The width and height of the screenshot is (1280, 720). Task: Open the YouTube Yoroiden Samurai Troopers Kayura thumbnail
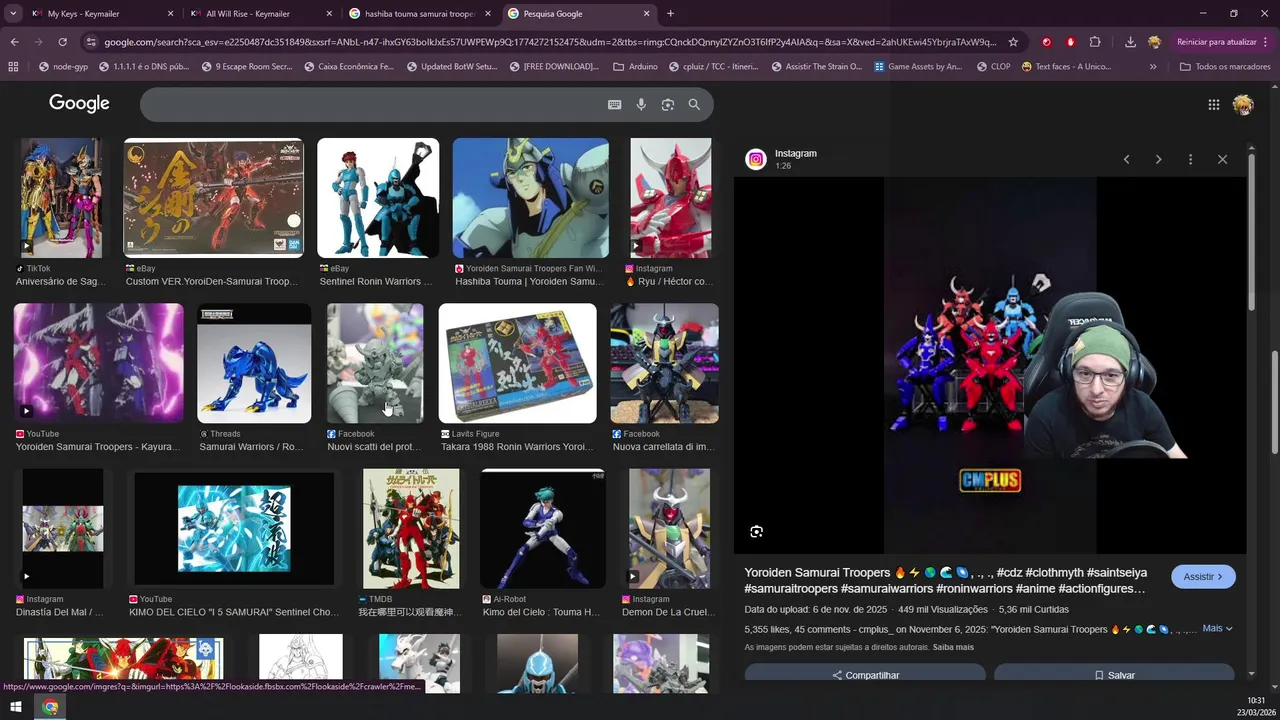click(98, 363)
